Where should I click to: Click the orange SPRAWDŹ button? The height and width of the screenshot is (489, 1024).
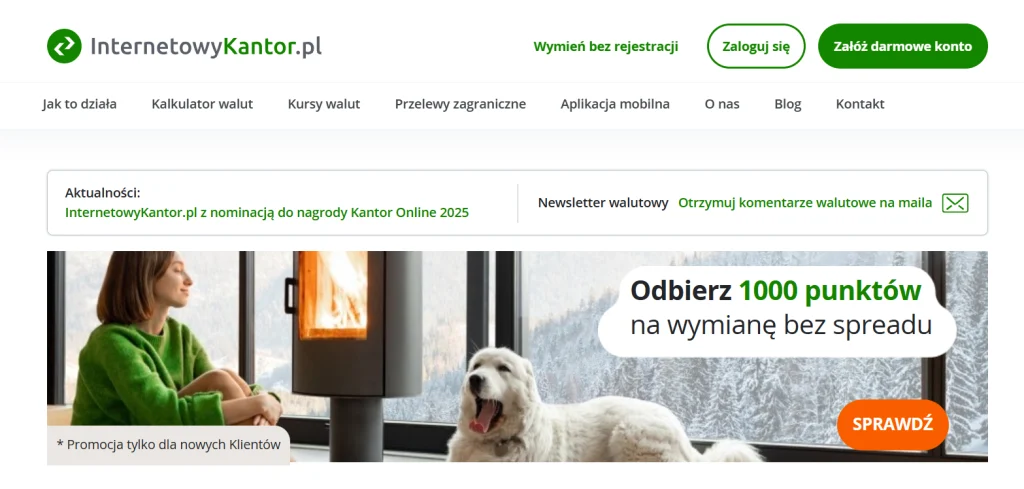click(893, 424)
